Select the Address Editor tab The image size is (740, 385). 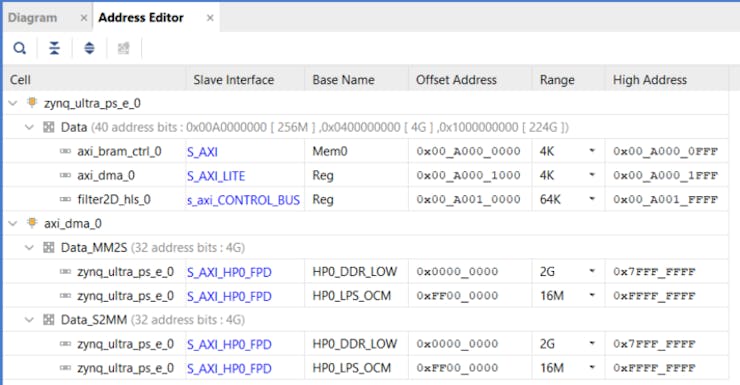pyautogui.click(x=141, y=18)
